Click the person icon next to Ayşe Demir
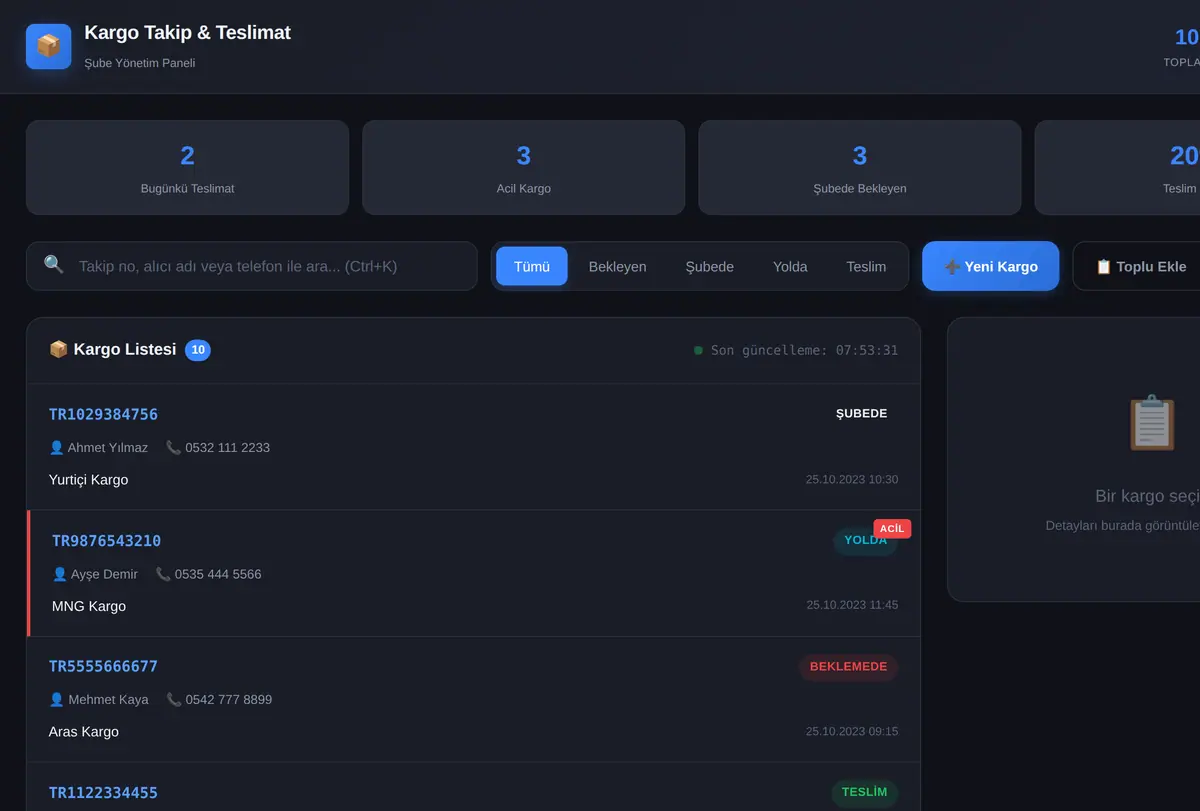 (60, 575)
